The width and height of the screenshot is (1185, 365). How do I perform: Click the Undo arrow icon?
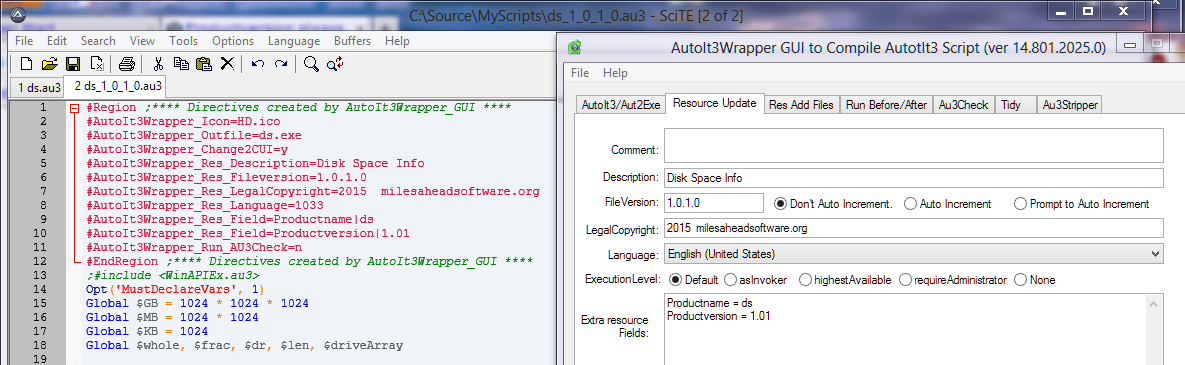point(258,64)
